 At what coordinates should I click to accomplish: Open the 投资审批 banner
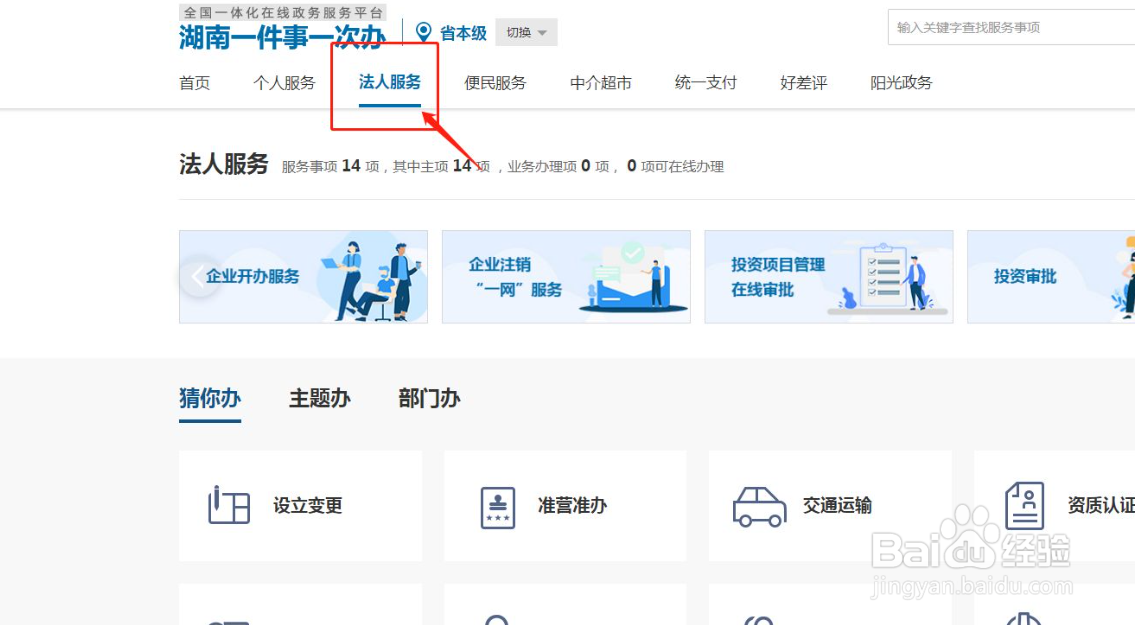(1051, 277)
